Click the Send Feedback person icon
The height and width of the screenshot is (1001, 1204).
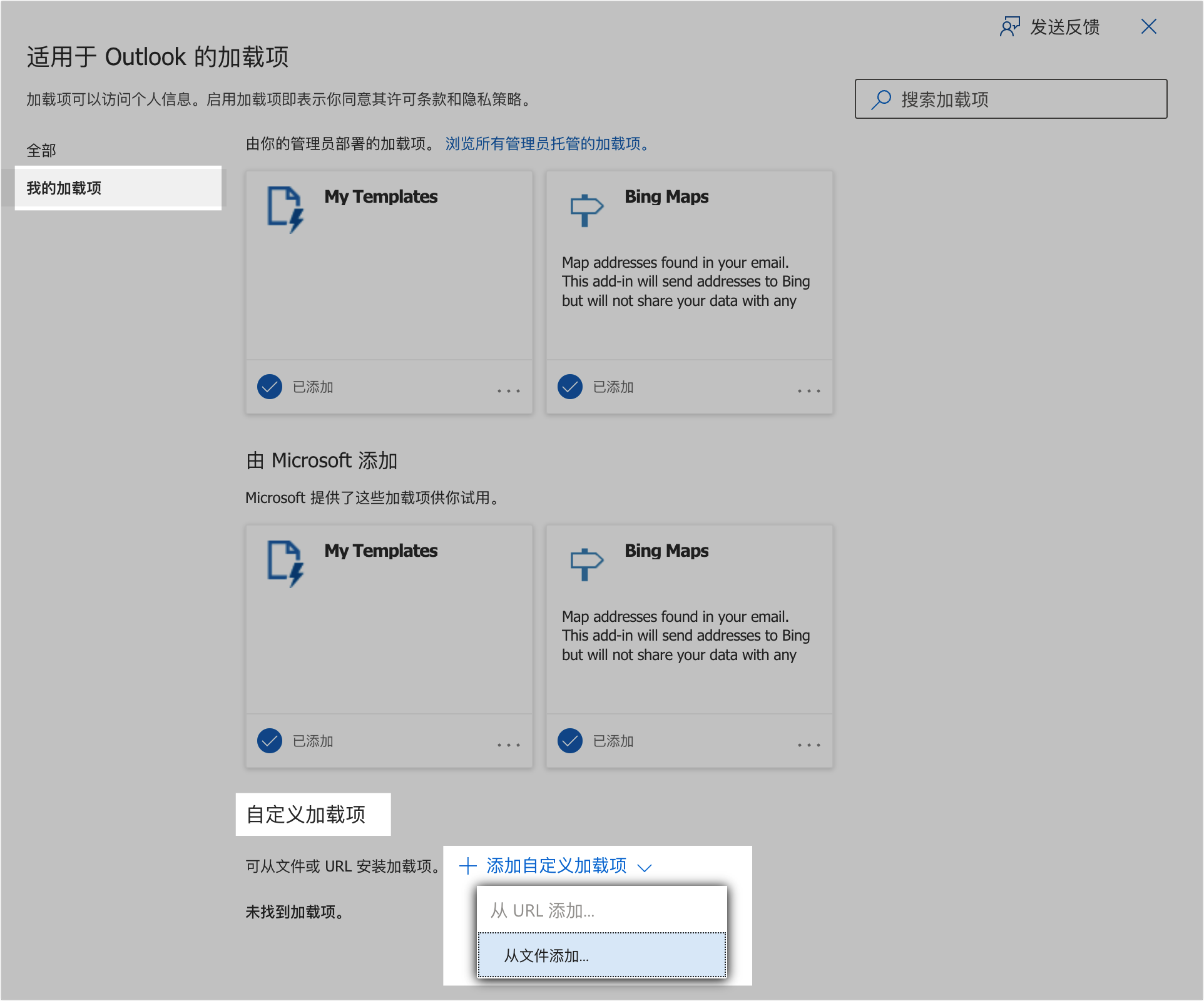[x=1009, y=27]
